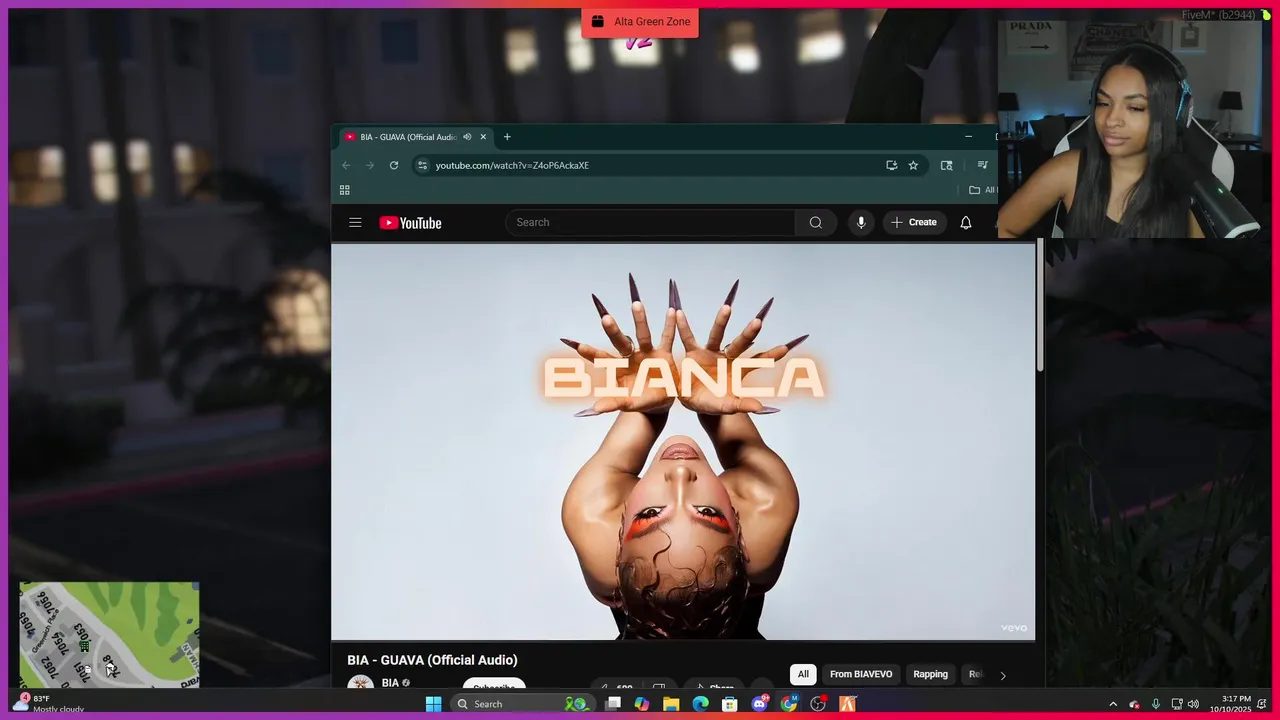This screenshot has height=720, width=1280.
Task: Click the video title BIA - GUAVA
Action: [432, 660]
